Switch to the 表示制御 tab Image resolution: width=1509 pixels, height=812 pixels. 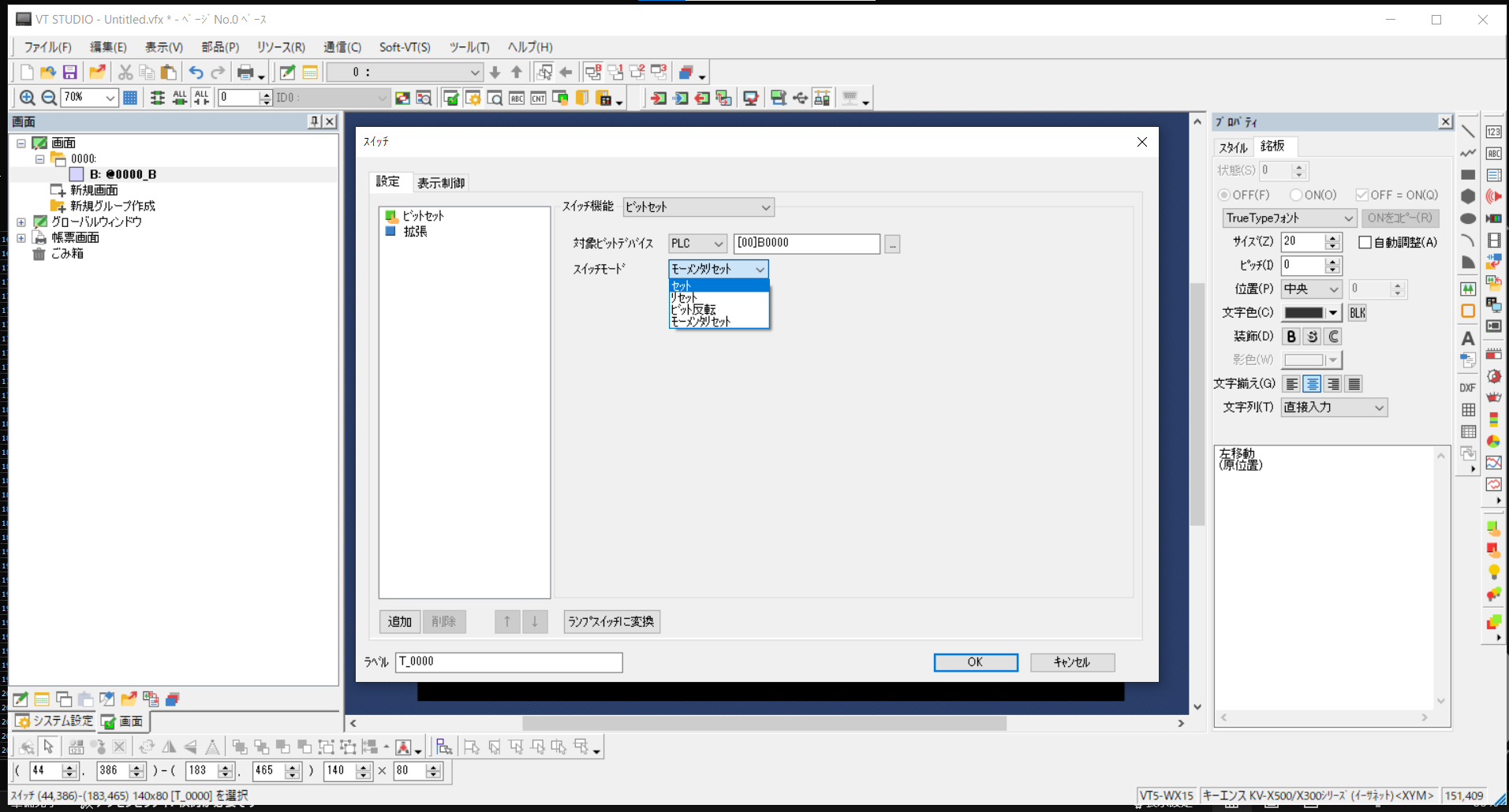coord(441,183)
